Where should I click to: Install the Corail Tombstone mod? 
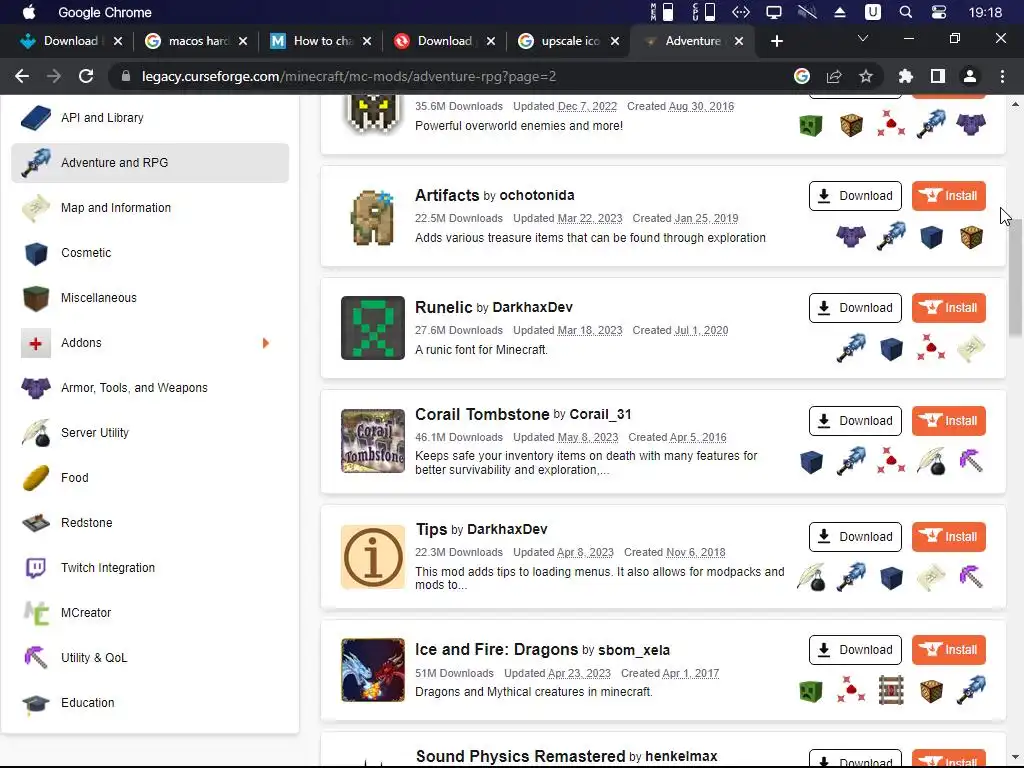(x=948, y=421)
